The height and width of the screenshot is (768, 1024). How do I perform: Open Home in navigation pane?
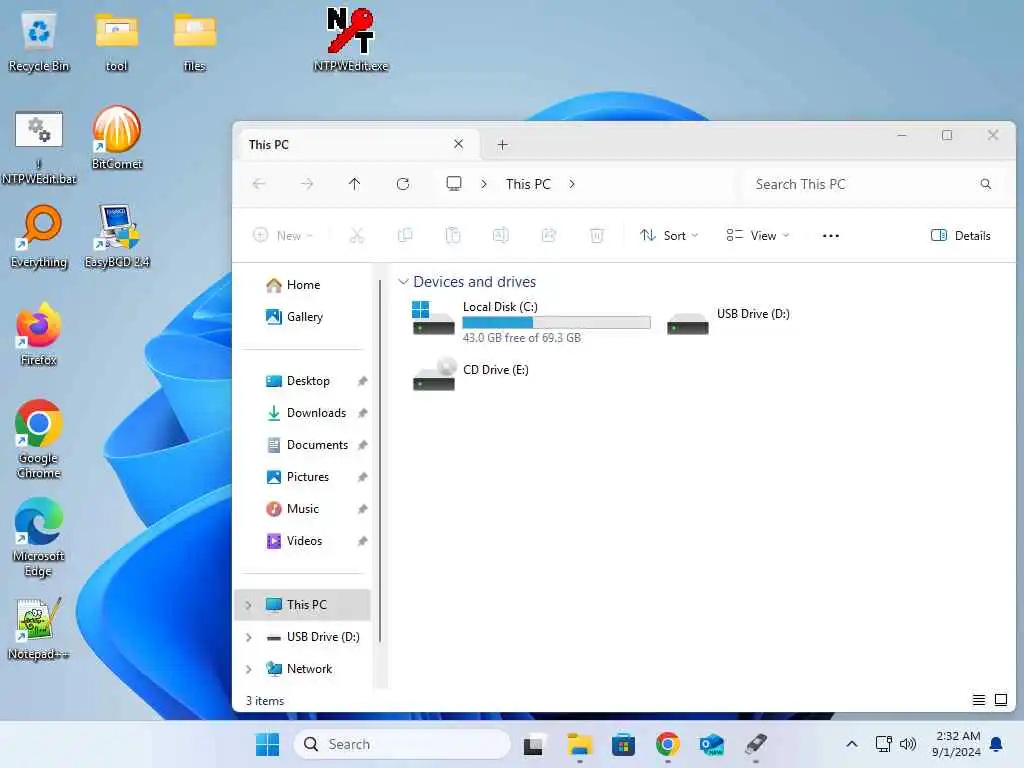[304, 285]
